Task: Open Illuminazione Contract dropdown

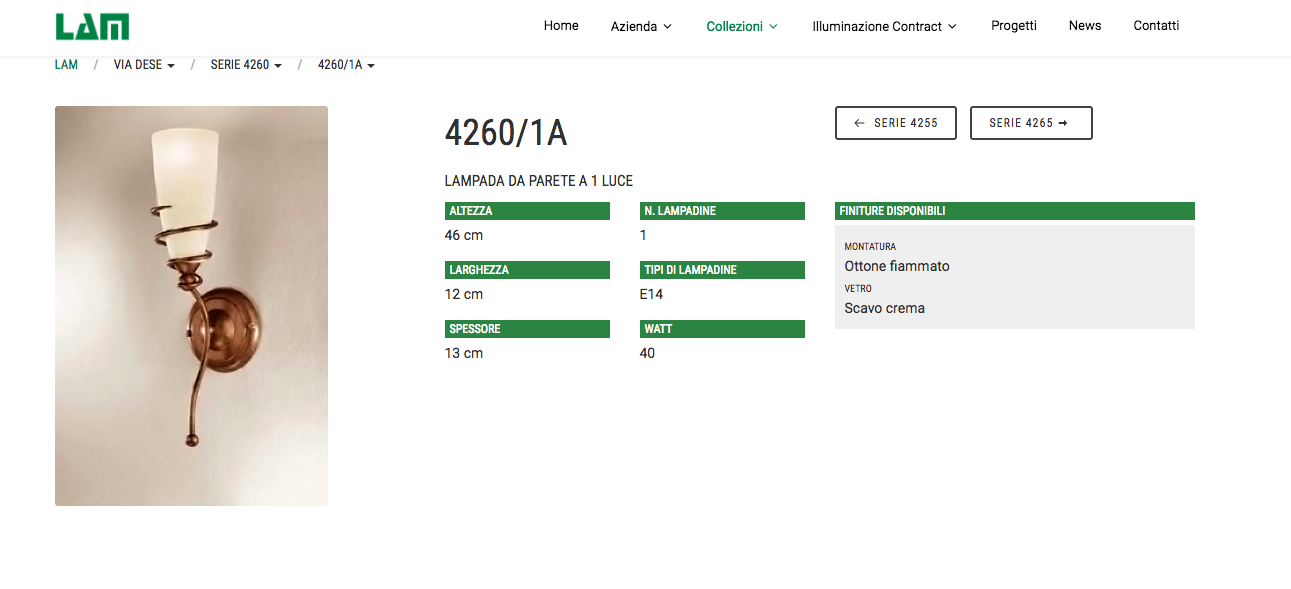Action: [884, 27]
